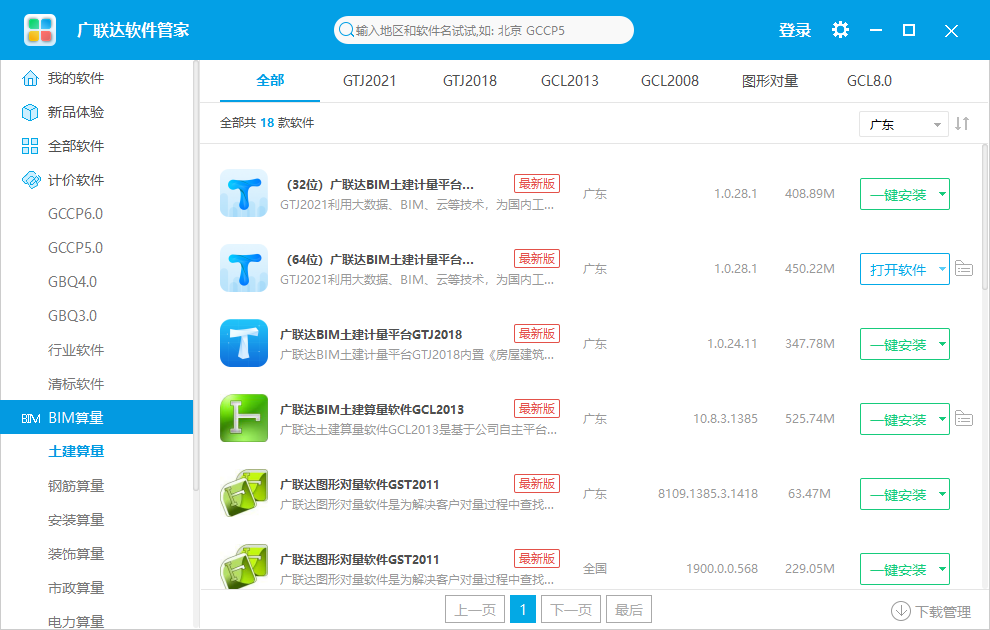Screen dimensions: 990x630
Task: Expand install options arrow for (32位) GTJ2021
Action: tap(942, 194)
